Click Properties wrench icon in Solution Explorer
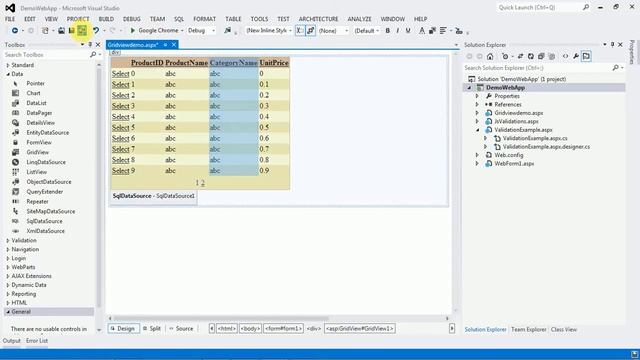The height and width of the screenshot is (360, 640). click(576, 56)
